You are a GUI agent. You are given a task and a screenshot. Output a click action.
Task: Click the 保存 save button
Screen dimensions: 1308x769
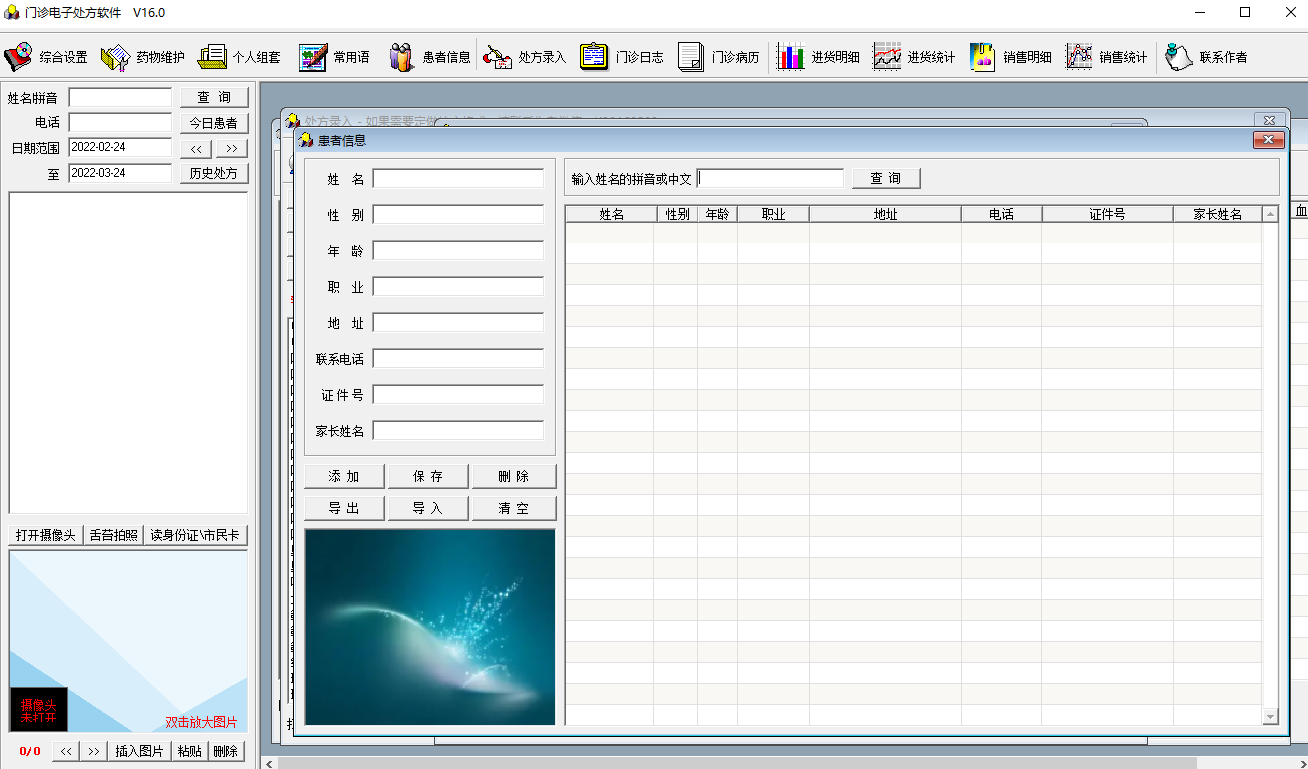tap(428, 476)
